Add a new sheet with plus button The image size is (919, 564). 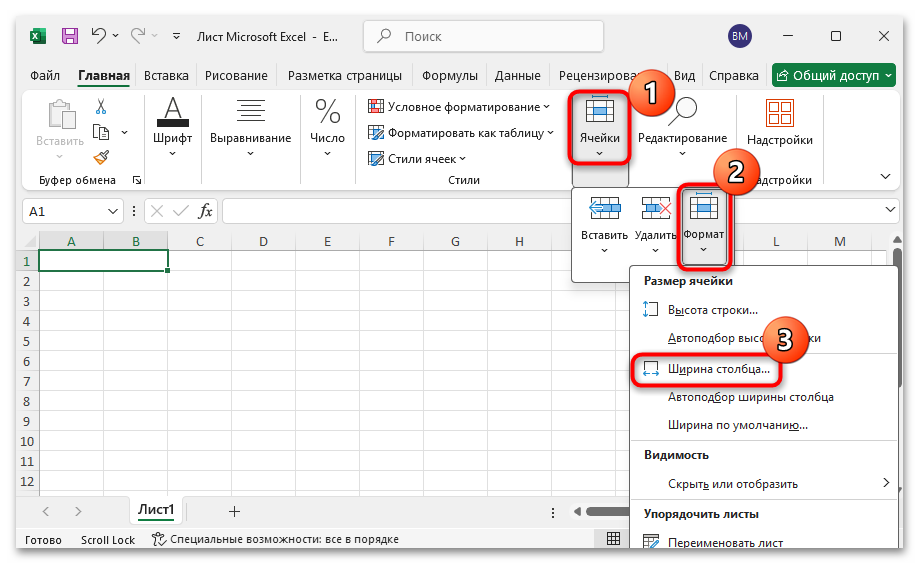(235, 511)
